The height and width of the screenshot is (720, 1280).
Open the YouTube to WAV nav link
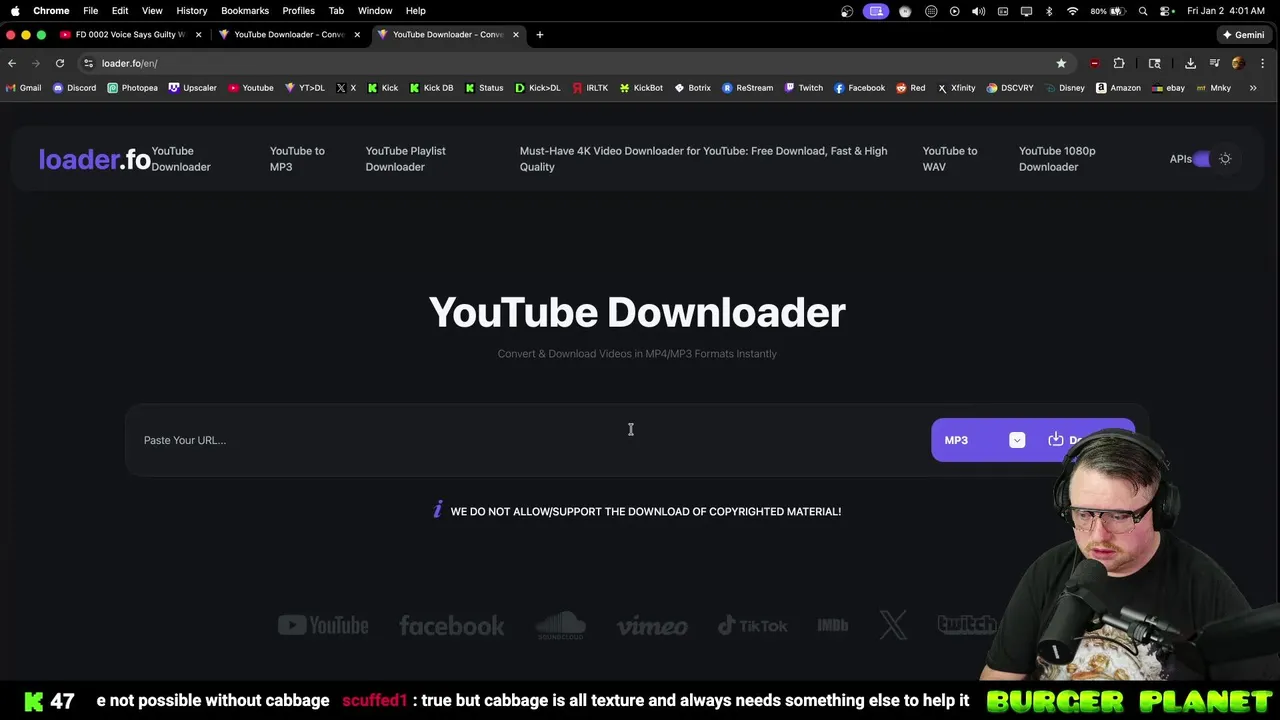(949, 159)
